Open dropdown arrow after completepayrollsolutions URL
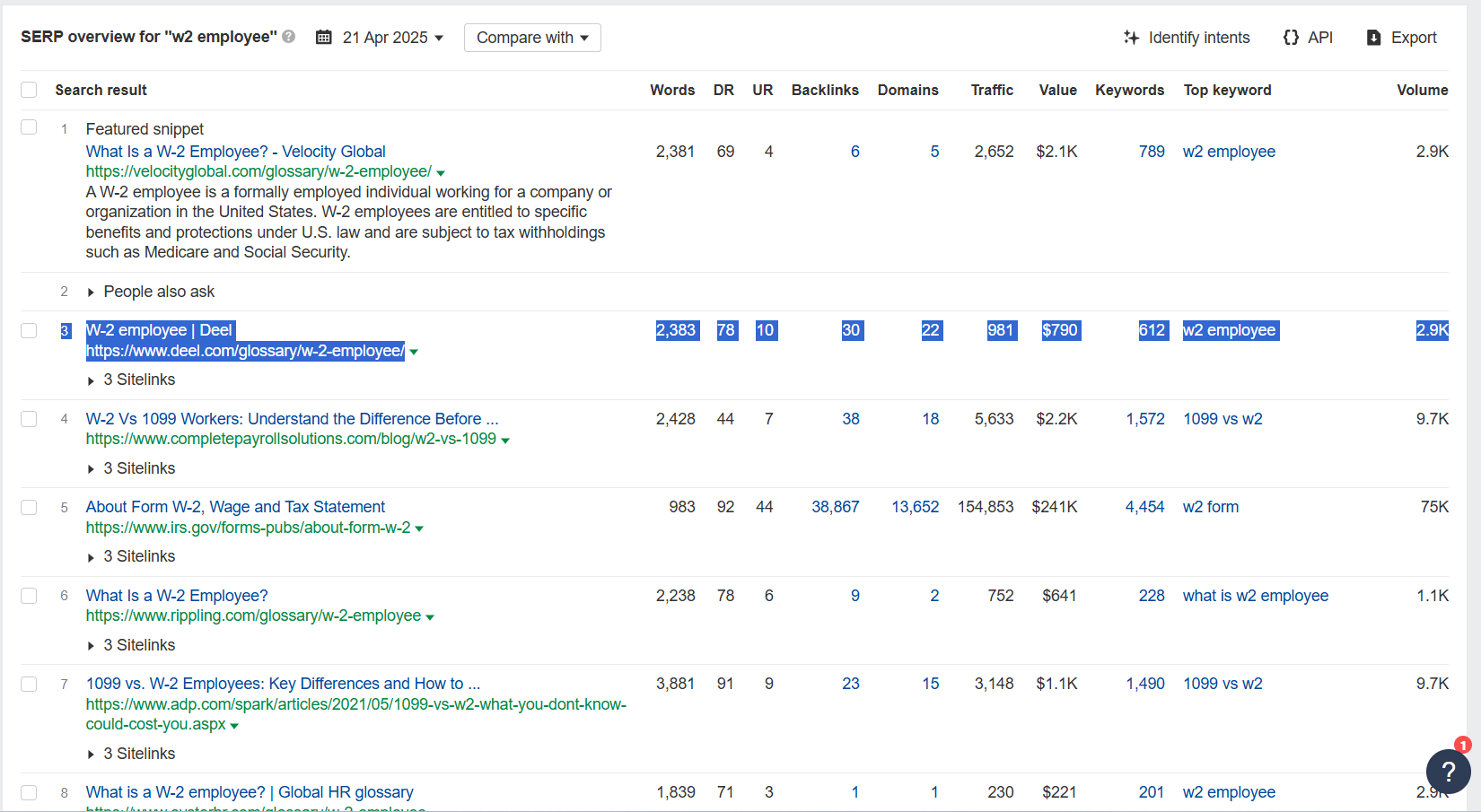Screen dimensions: 1481x812 [505, 441]
